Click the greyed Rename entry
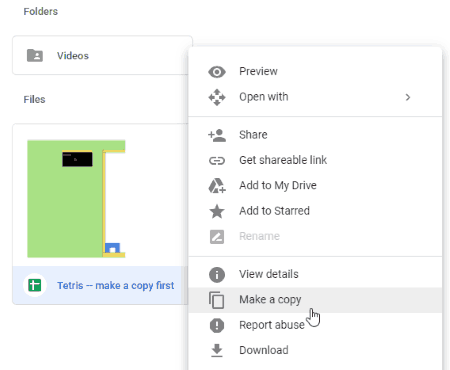Screen dimensions: 450x370 coord(315,236)
